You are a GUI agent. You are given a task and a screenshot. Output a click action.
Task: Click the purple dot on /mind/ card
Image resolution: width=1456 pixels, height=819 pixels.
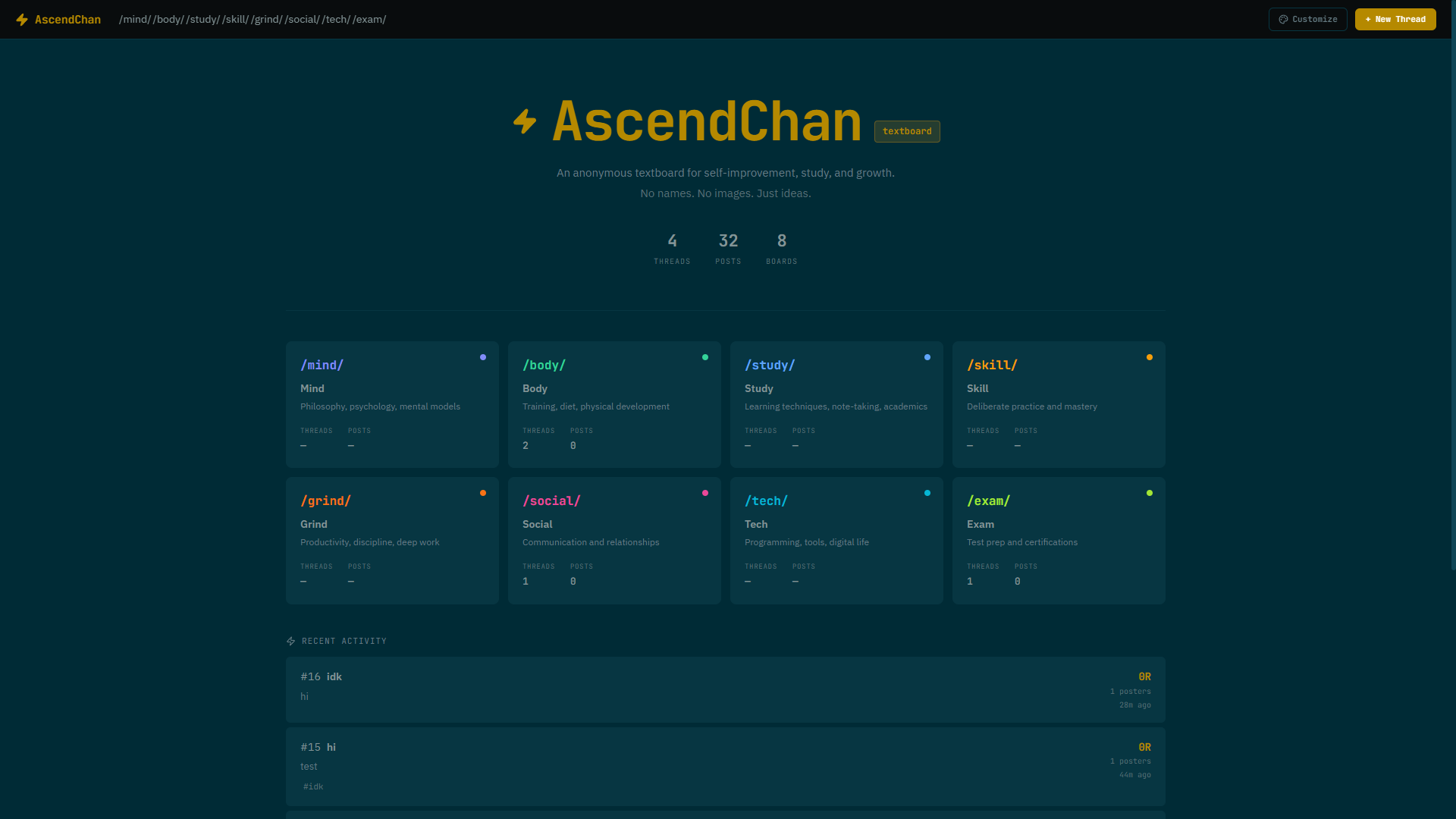click(483, 357)
